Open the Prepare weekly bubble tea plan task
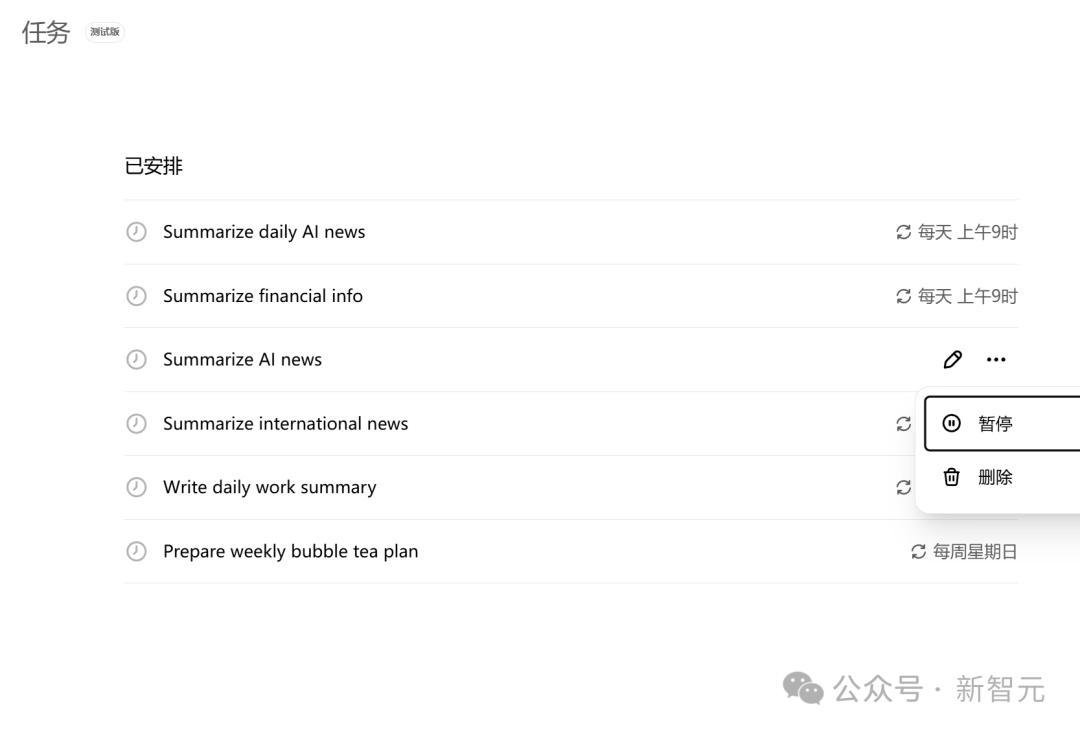1080x733 pixels. pyautogui.click(x=290, y=551)
